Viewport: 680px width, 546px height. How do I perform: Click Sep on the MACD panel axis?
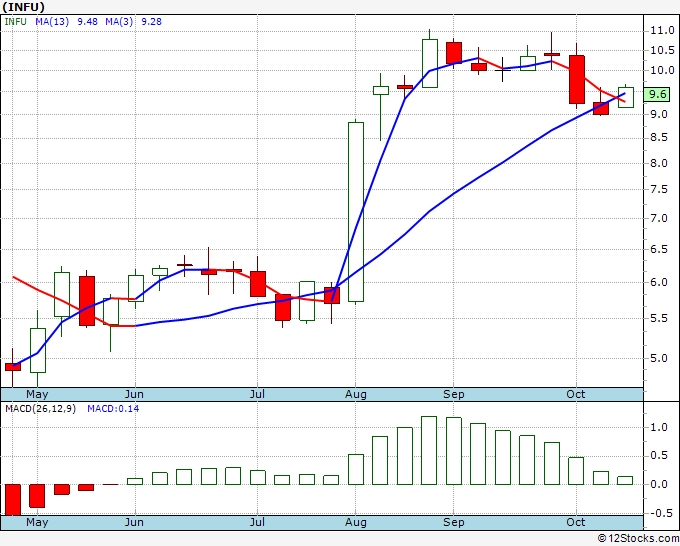click(x=454, y=522)
